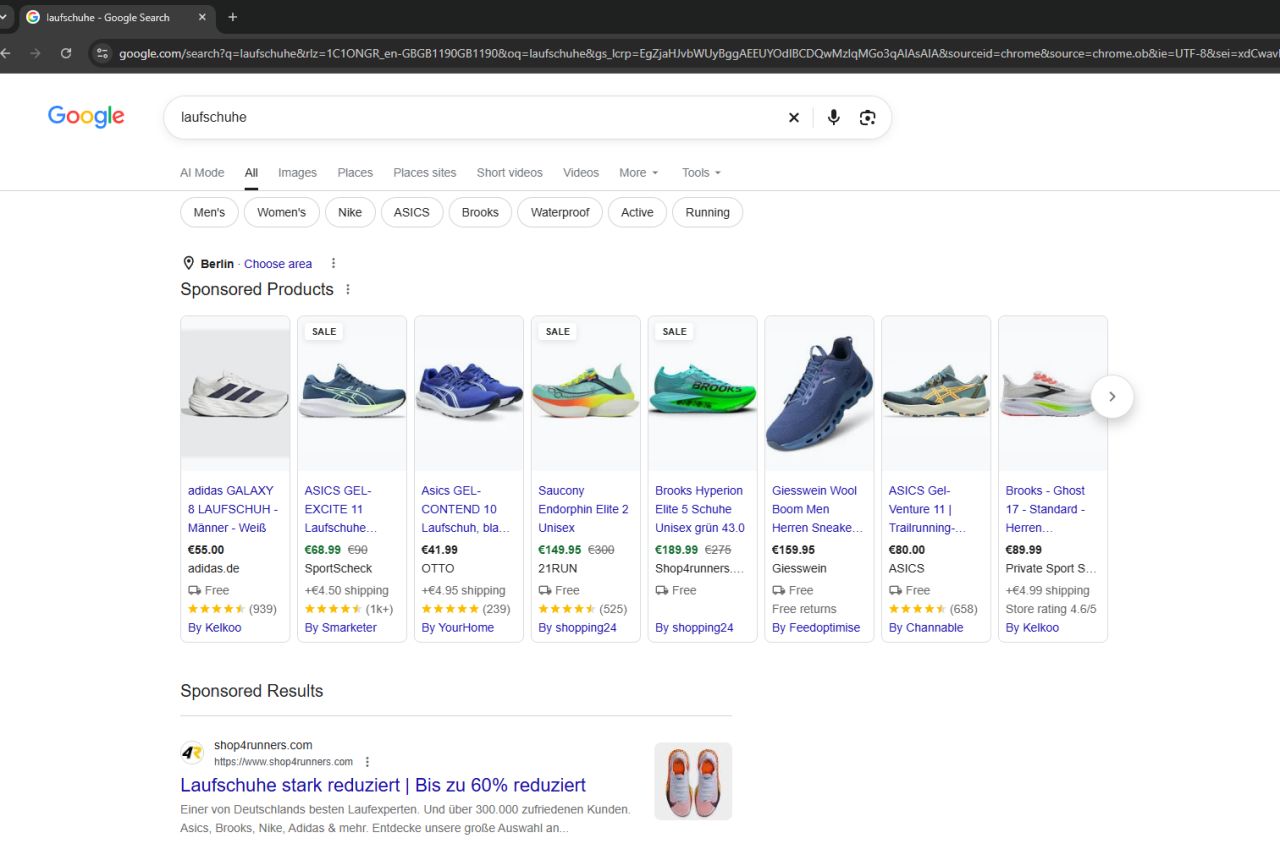
Task: Click the Sponsored Results heading text
Action: (x=252, y=691)
